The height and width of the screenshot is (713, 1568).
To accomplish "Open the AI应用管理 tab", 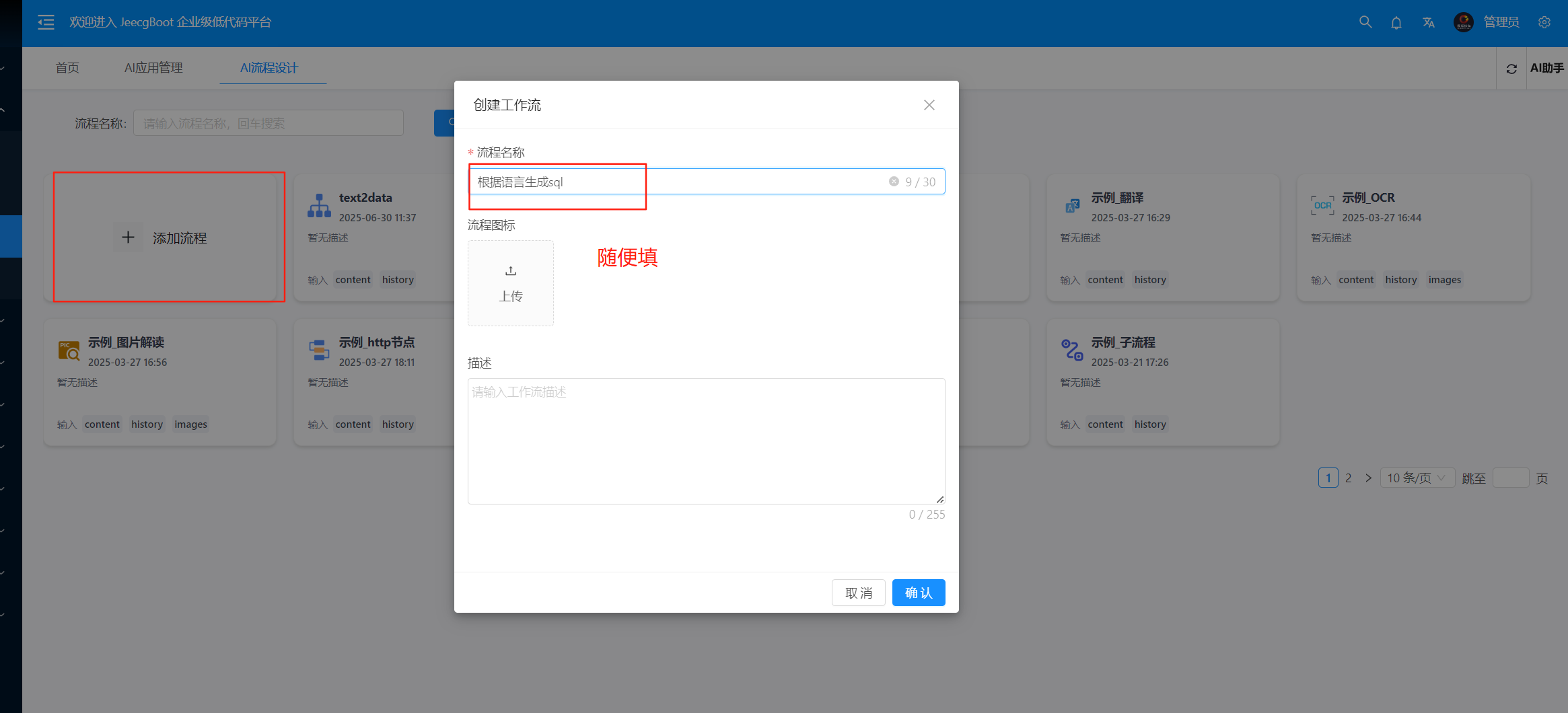I will tap(153, 68).
